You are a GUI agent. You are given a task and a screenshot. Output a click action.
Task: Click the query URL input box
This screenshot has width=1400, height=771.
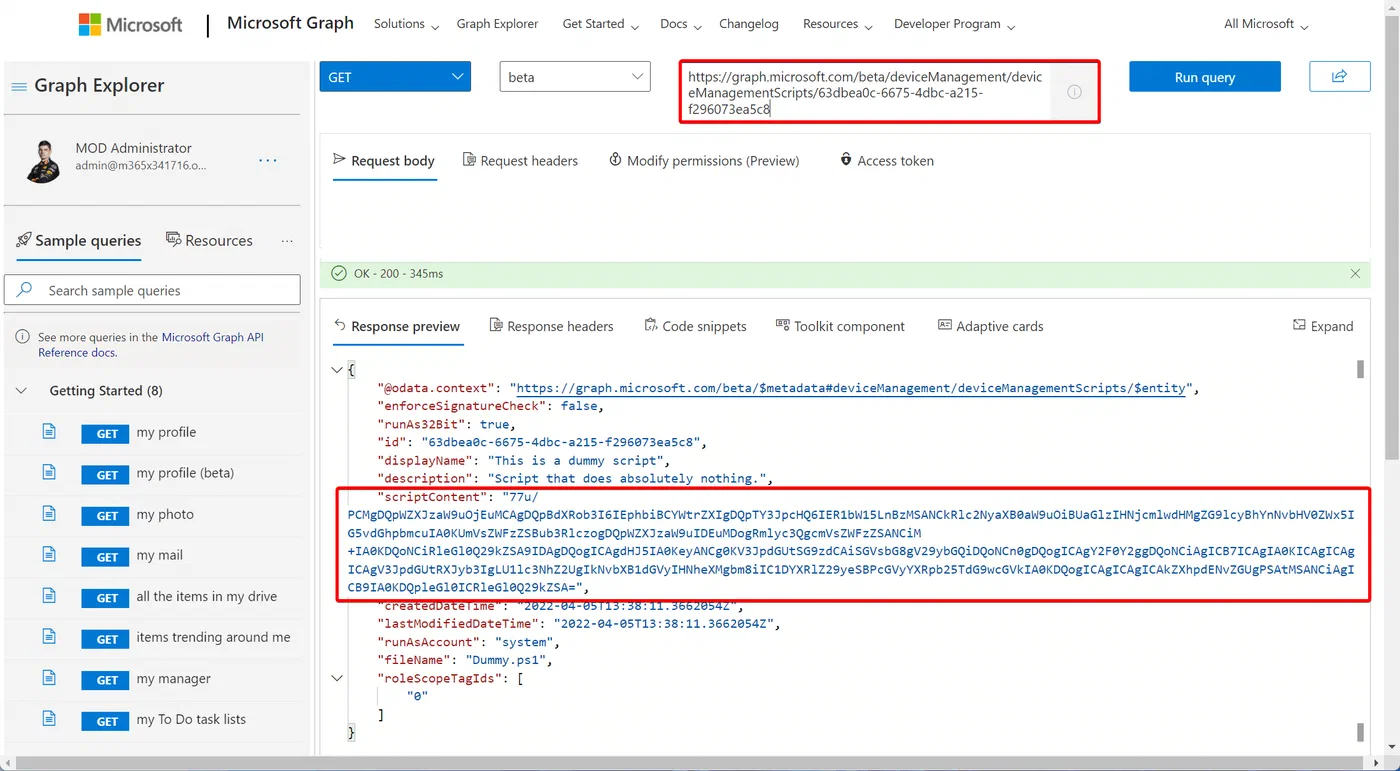[866, 92]
